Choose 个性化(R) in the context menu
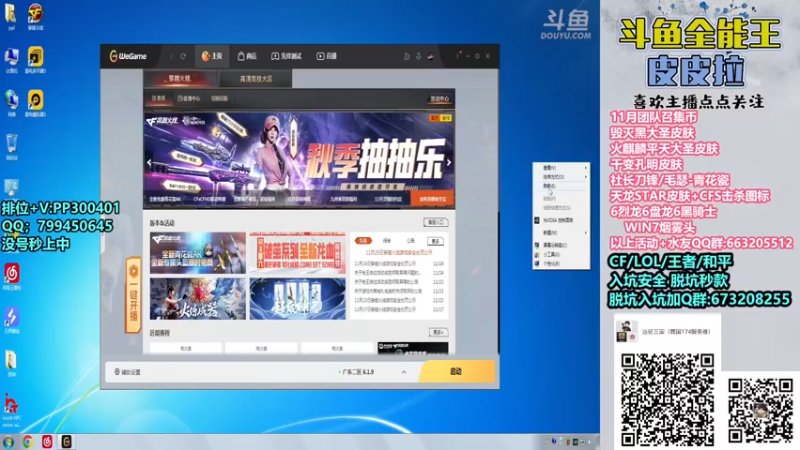800x450 pixels. coord(561,264)
